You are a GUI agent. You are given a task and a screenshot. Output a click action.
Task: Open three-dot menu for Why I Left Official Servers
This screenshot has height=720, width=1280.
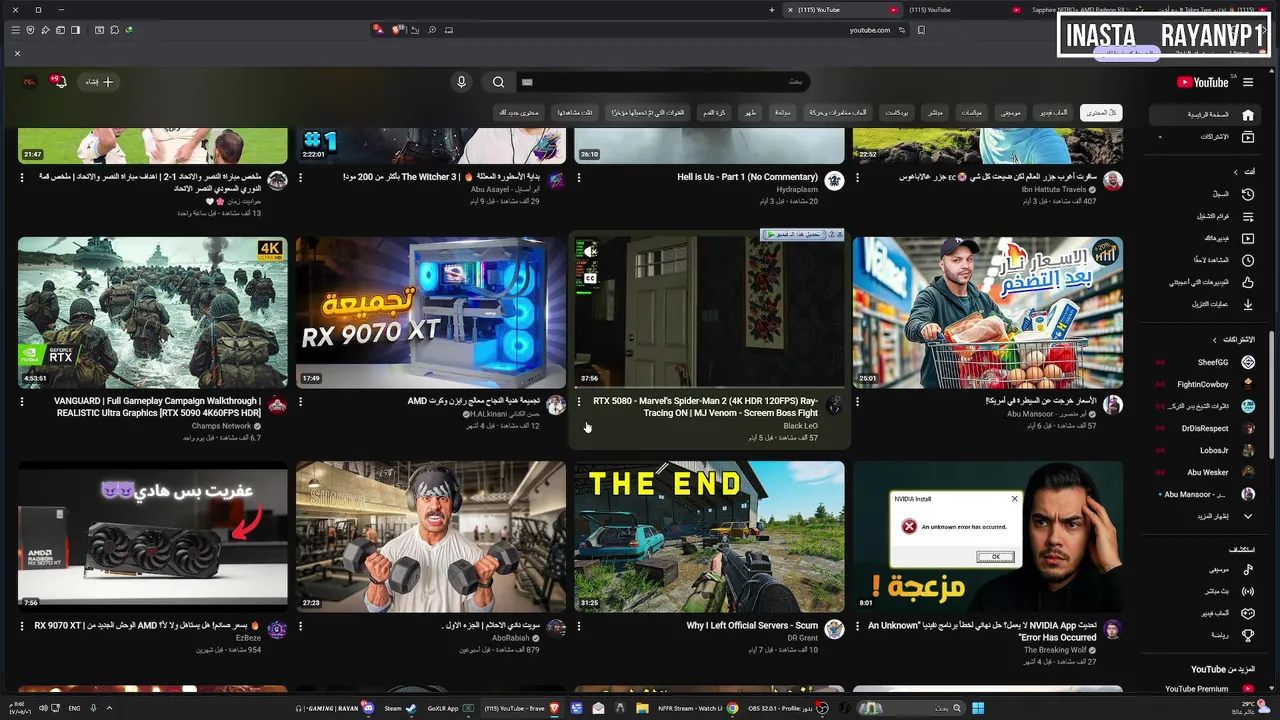point(579,625)
